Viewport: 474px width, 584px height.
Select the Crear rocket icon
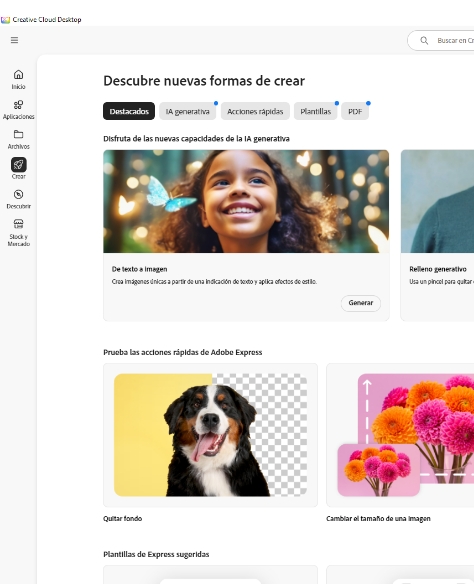pyautogui.click(x=19, y=165)
